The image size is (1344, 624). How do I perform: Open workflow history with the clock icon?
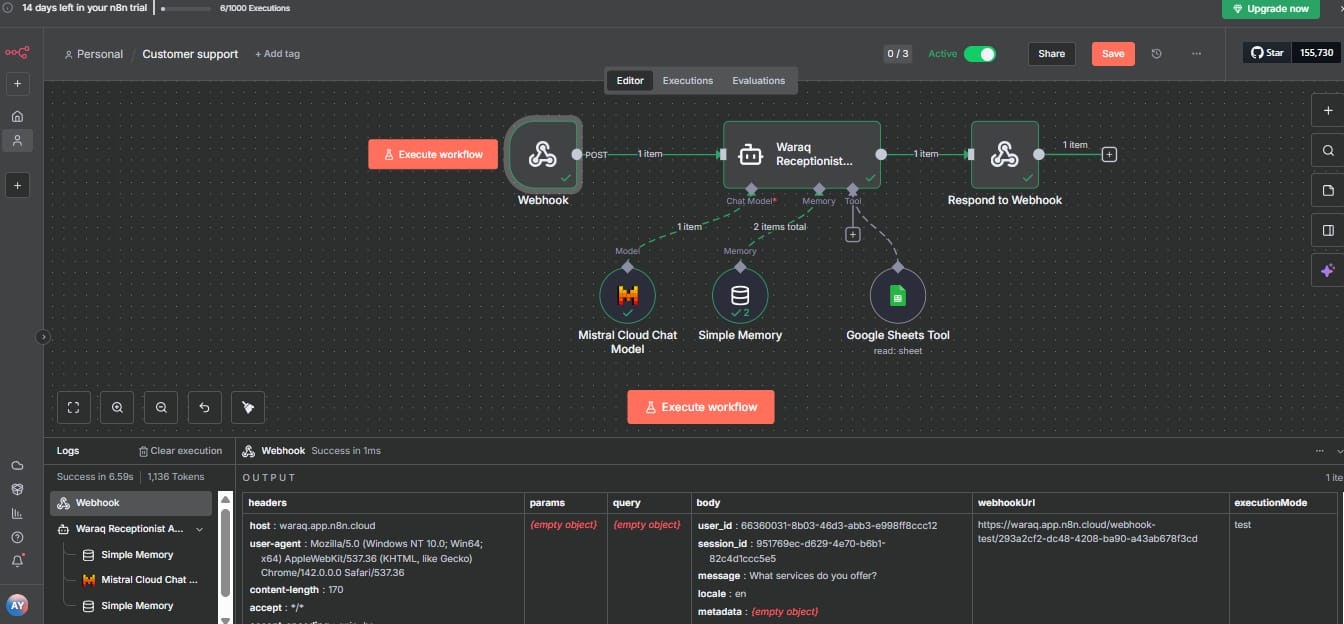1157,53
